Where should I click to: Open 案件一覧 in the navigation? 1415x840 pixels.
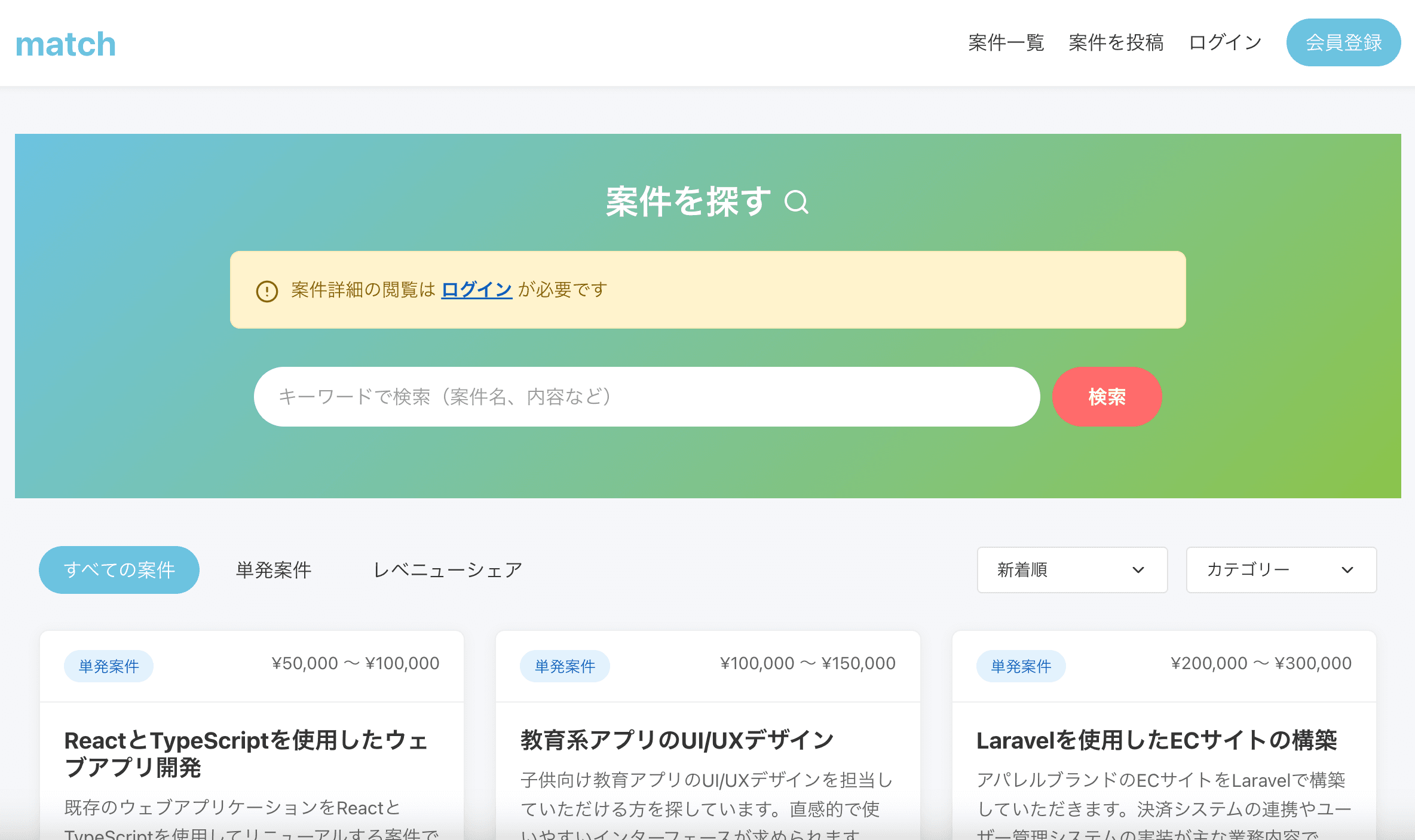pyautogui.click(x=1006, y=42)
